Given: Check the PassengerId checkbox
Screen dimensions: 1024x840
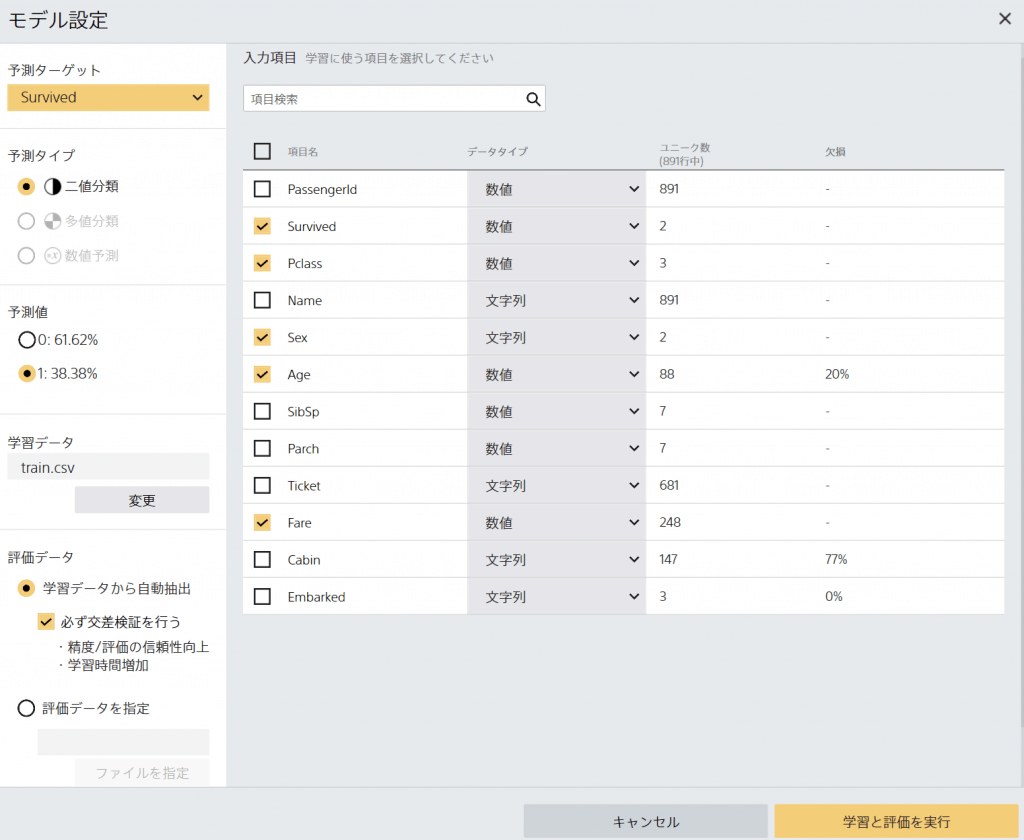Looking at the screenshot, I should coord(262,189).
